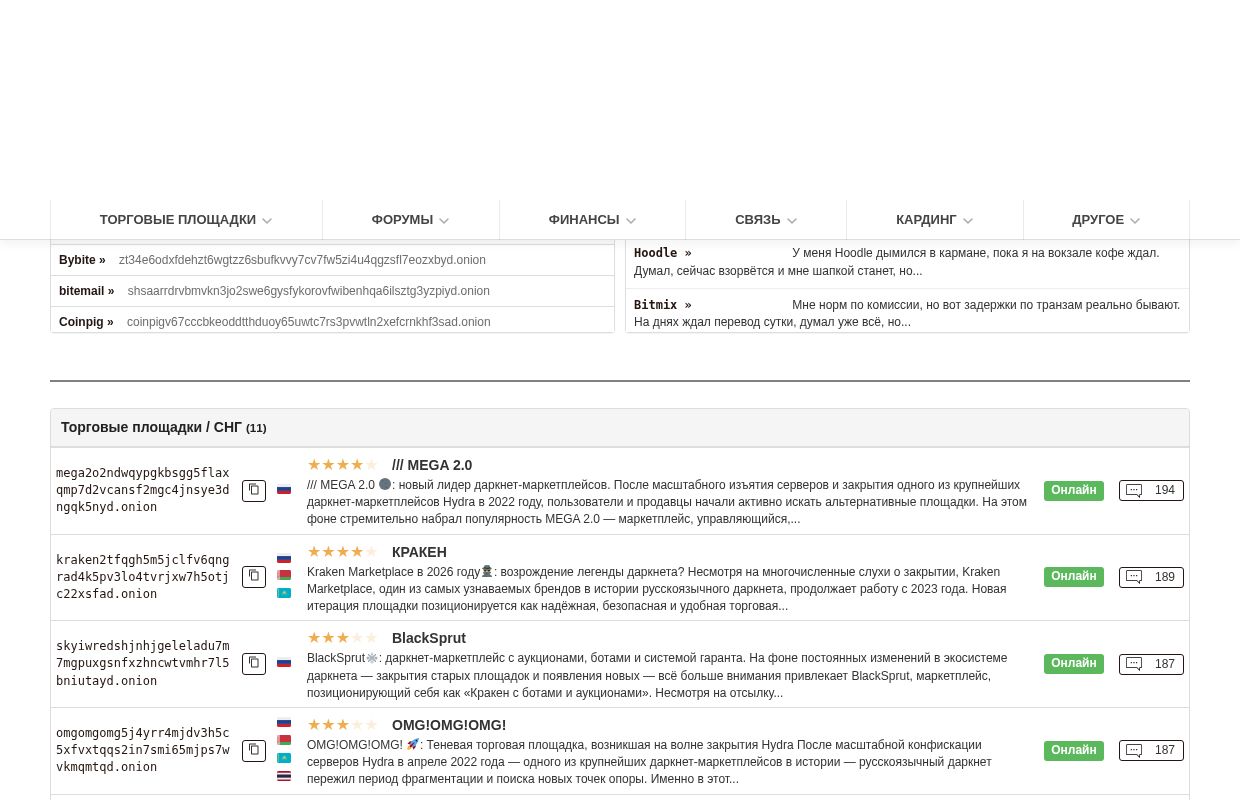1240x800 pixels.
Task: Select the СВЯЗЬ navigation menu item
Action: (x=765, y=220)
